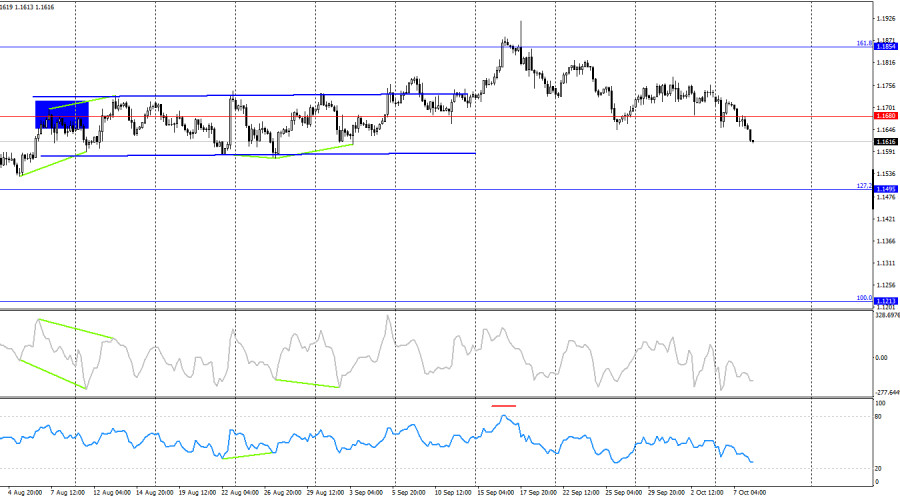Click the 1.1926 label on the price scale

[x=885, y=18]
